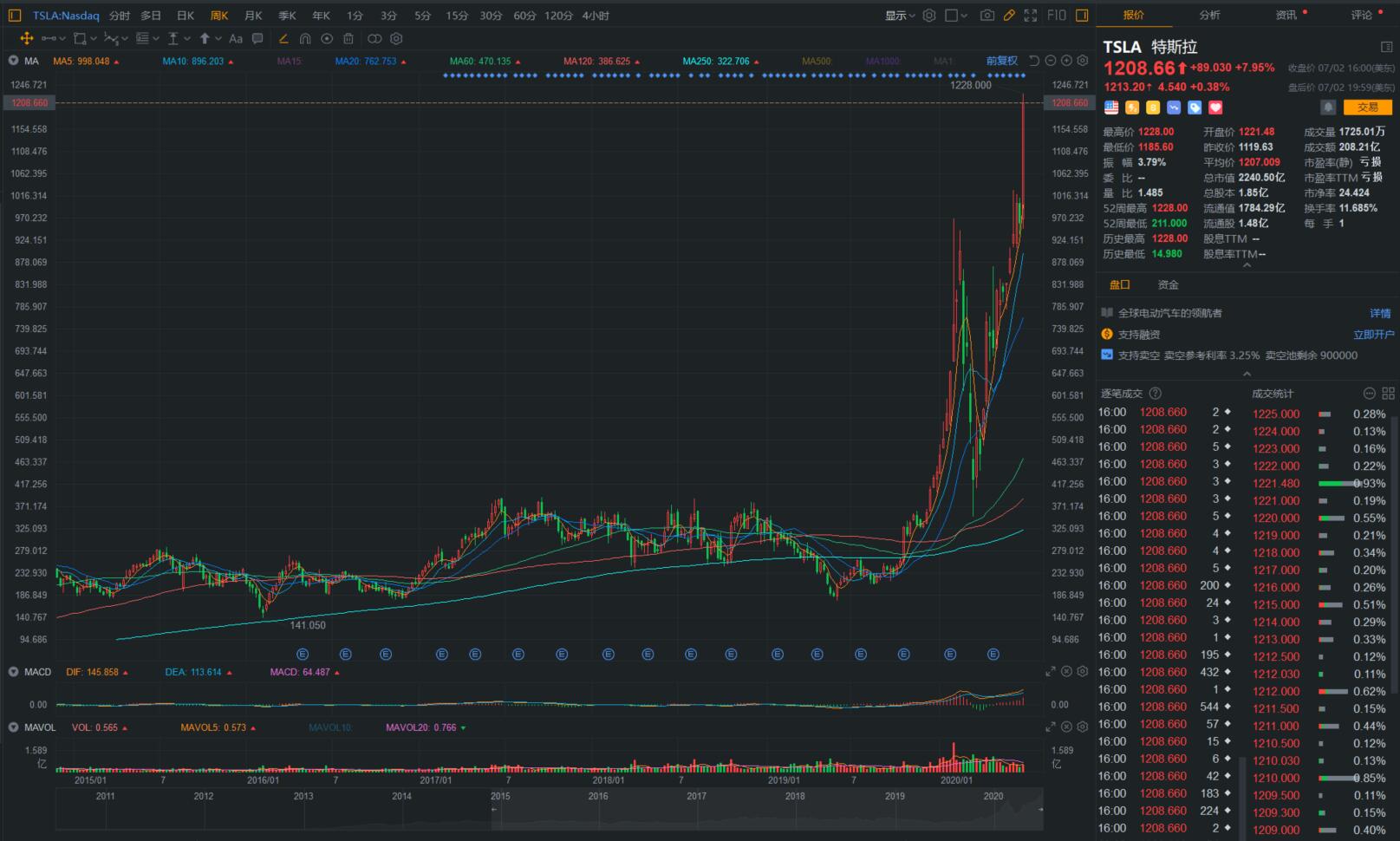
Task: Select the 分时 intraday tab
Action: (x=120, y=16)
